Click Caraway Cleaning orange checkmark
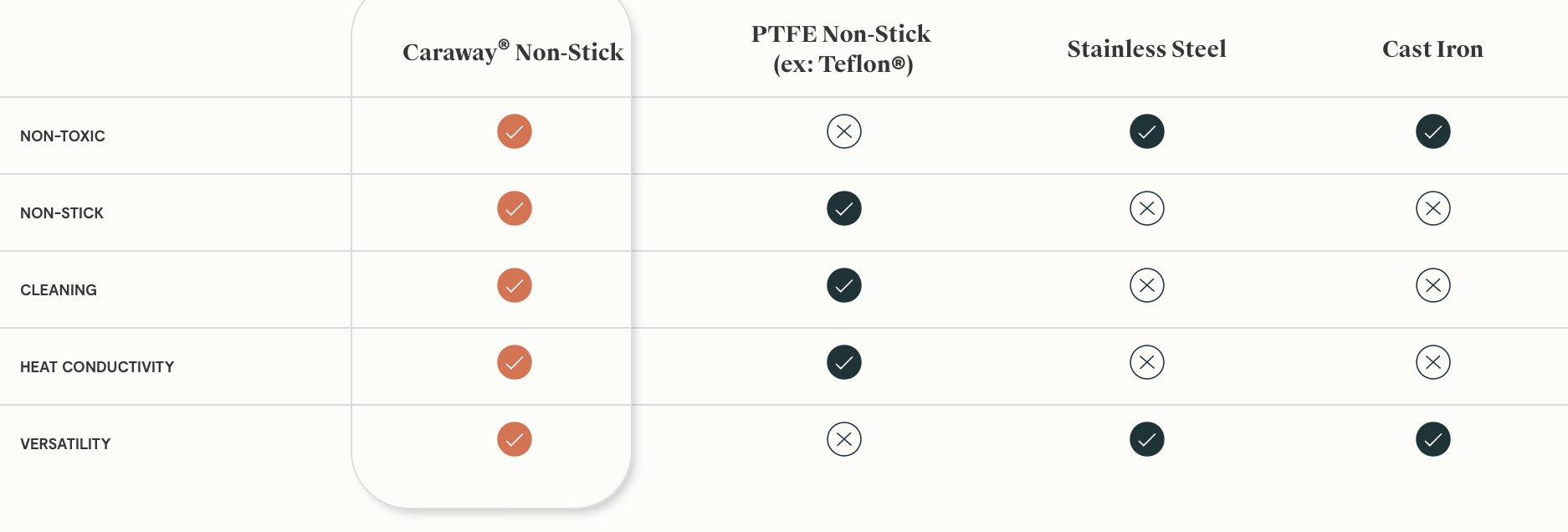Image resolution: width=1568 pixels, height=532 pixels. 515,285
